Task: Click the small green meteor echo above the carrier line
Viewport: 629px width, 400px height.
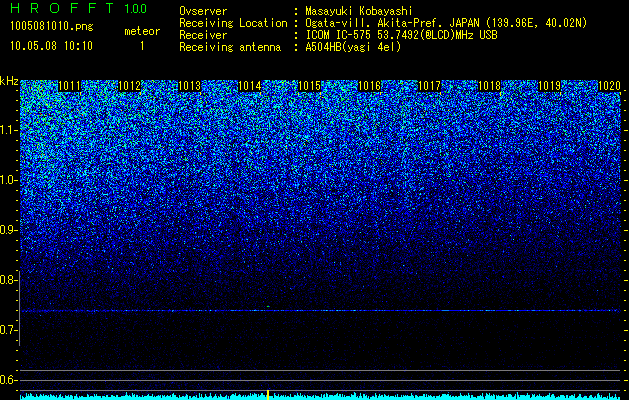Action: (268, 307)
